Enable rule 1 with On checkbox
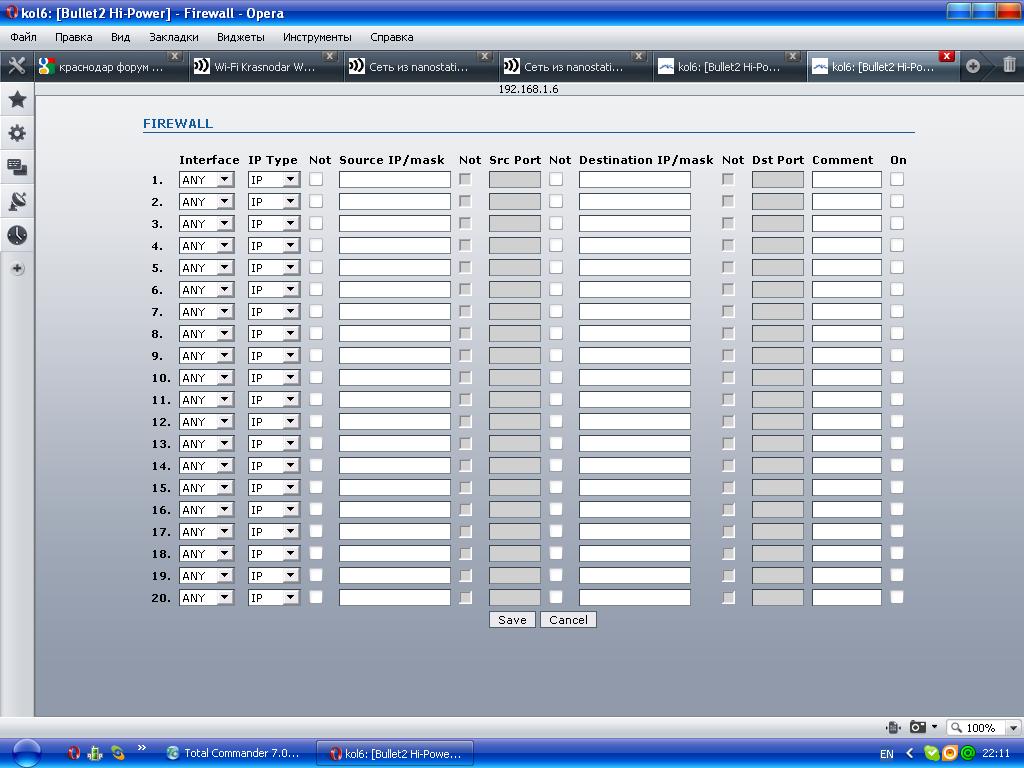Screen dimensions: 1024x768 (x=897, y=179)
